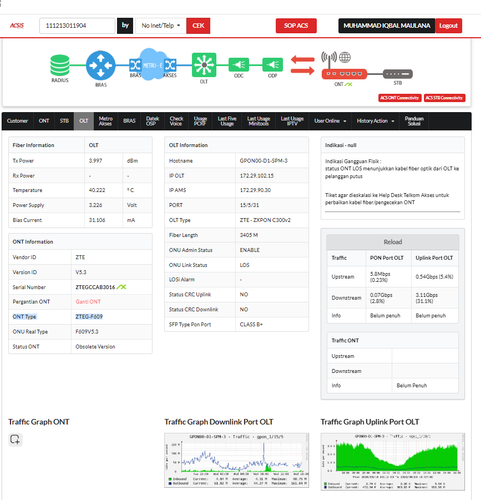The height and width of the screenshot is (500, 481).
Task: Open the Metro Akses tab
Action: (105, 121)
